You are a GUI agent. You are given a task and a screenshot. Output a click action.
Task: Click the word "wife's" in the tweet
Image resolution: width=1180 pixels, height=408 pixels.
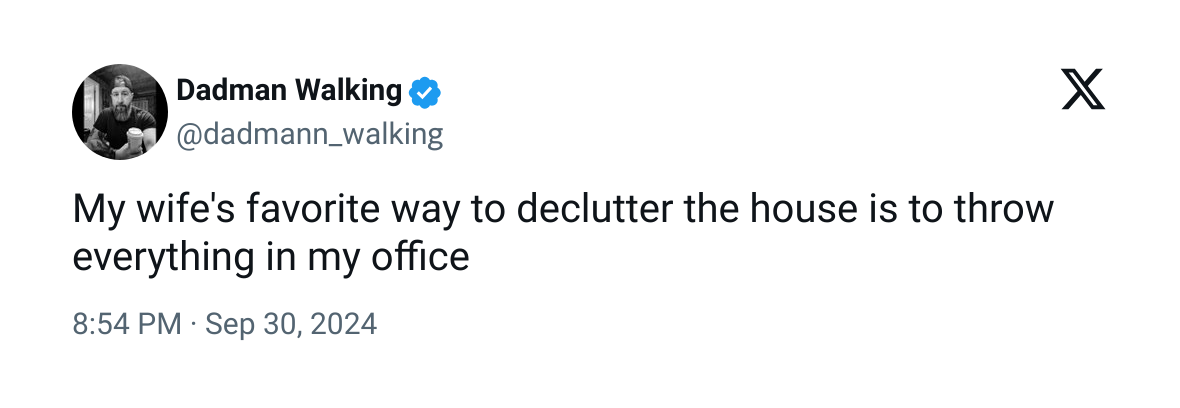tap(178, 210)
